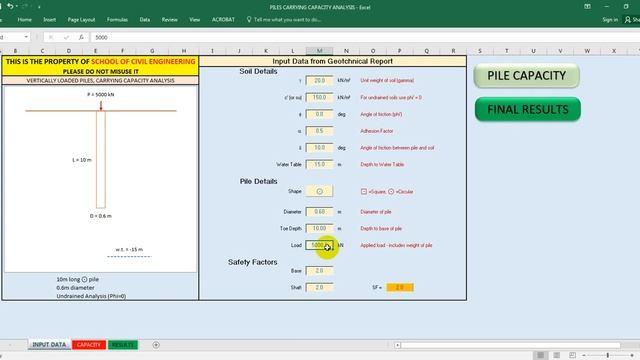
Task: Select column M header
Action: pos(319,51)
